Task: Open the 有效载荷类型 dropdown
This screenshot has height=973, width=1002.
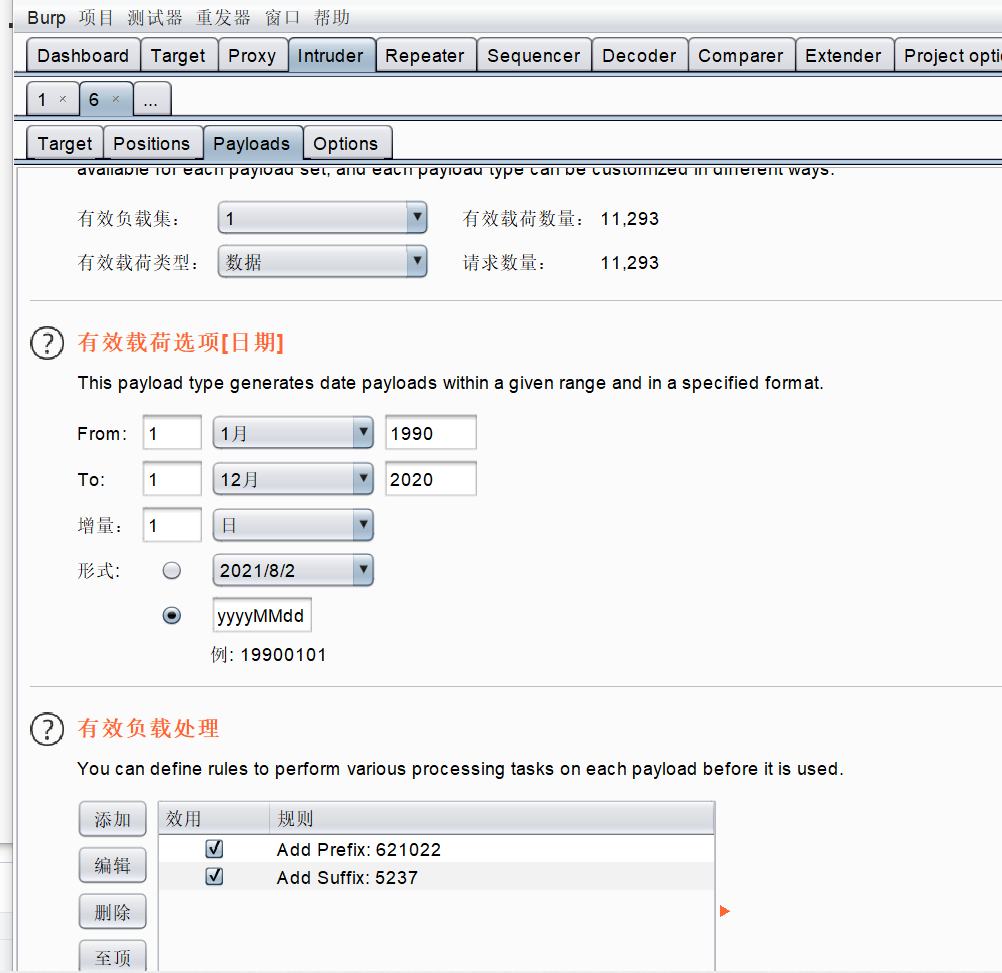Action: point(322,261)
